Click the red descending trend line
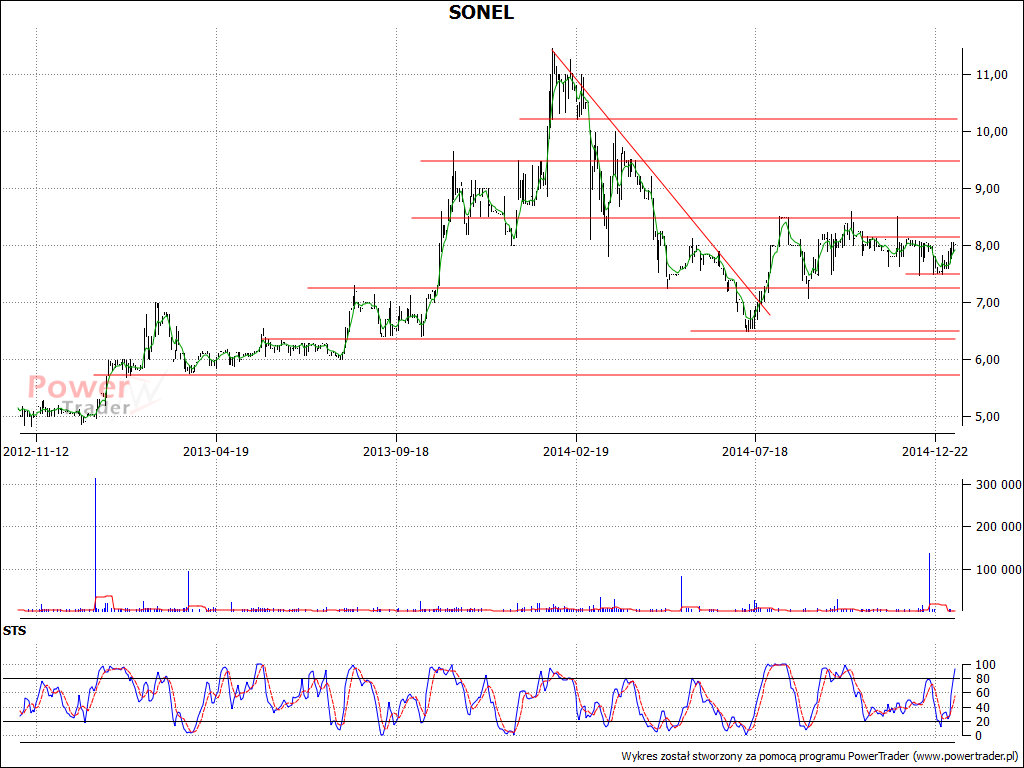The image size is (1024, 768). [x=661, y=182]
